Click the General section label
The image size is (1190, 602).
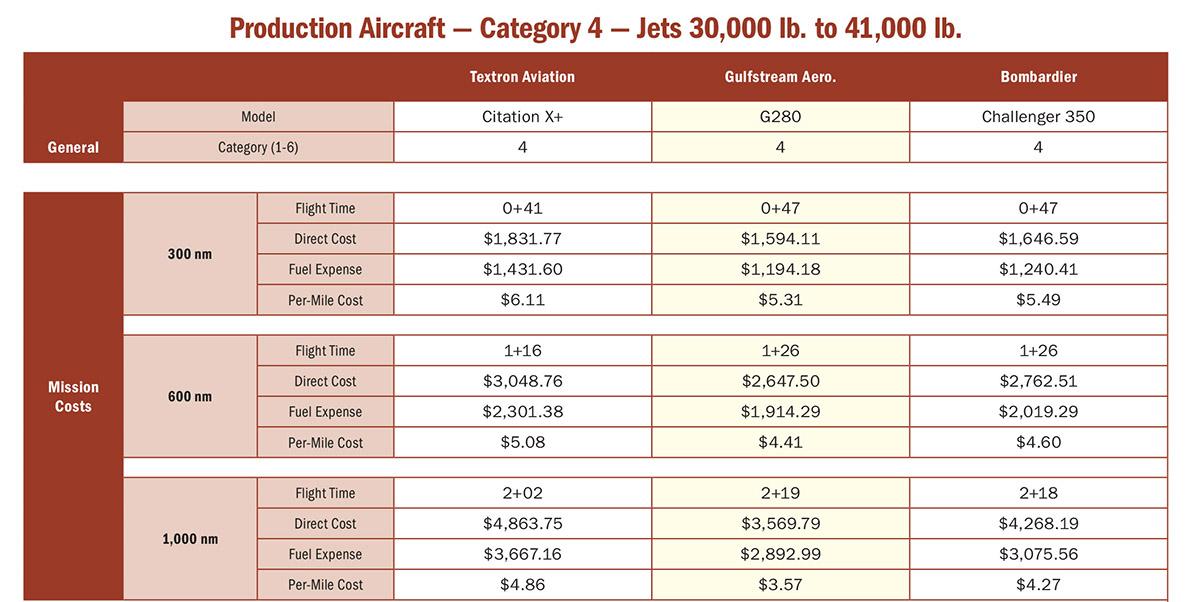(x=73, y=147)
